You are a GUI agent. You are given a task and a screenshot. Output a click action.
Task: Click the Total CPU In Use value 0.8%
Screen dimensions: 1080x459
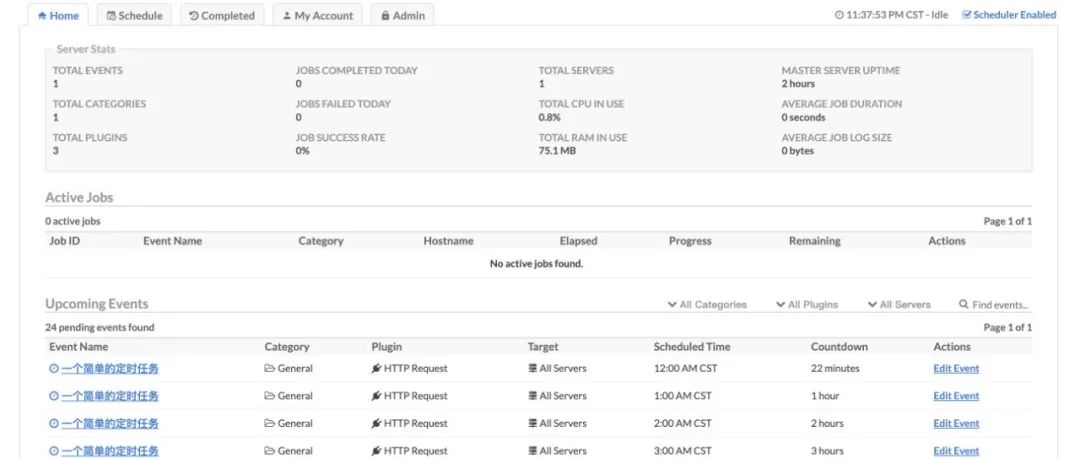click(x=550, y=117)
